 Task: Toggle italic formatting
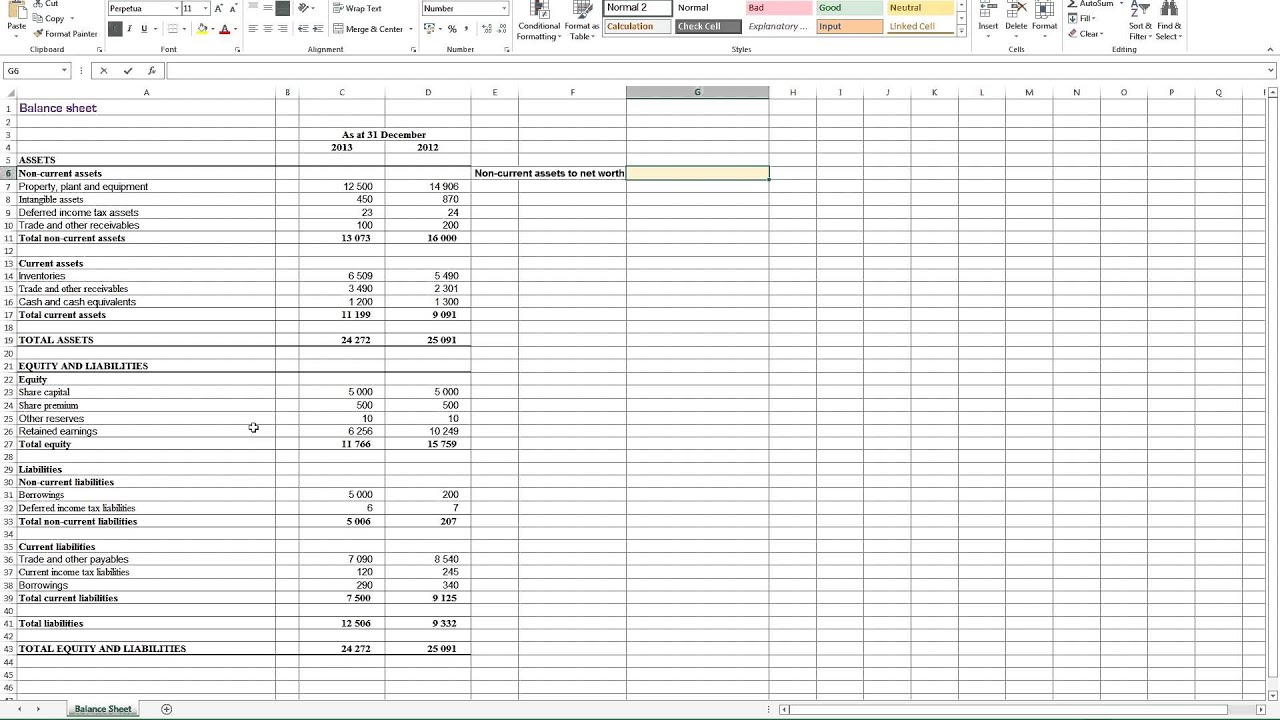point(129,29)
